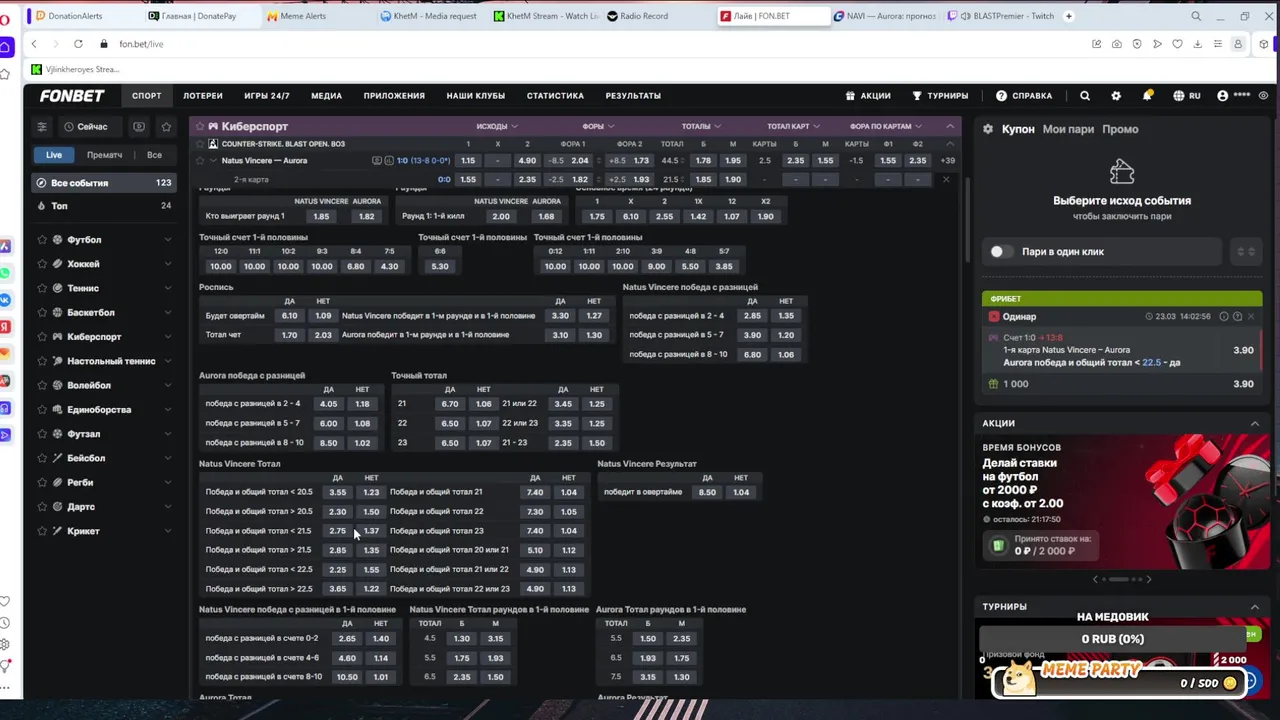Click the Акции gift icon in header
Image resolution: width=1280 pixels, height=720 pixels.
[x=850, y=96]
